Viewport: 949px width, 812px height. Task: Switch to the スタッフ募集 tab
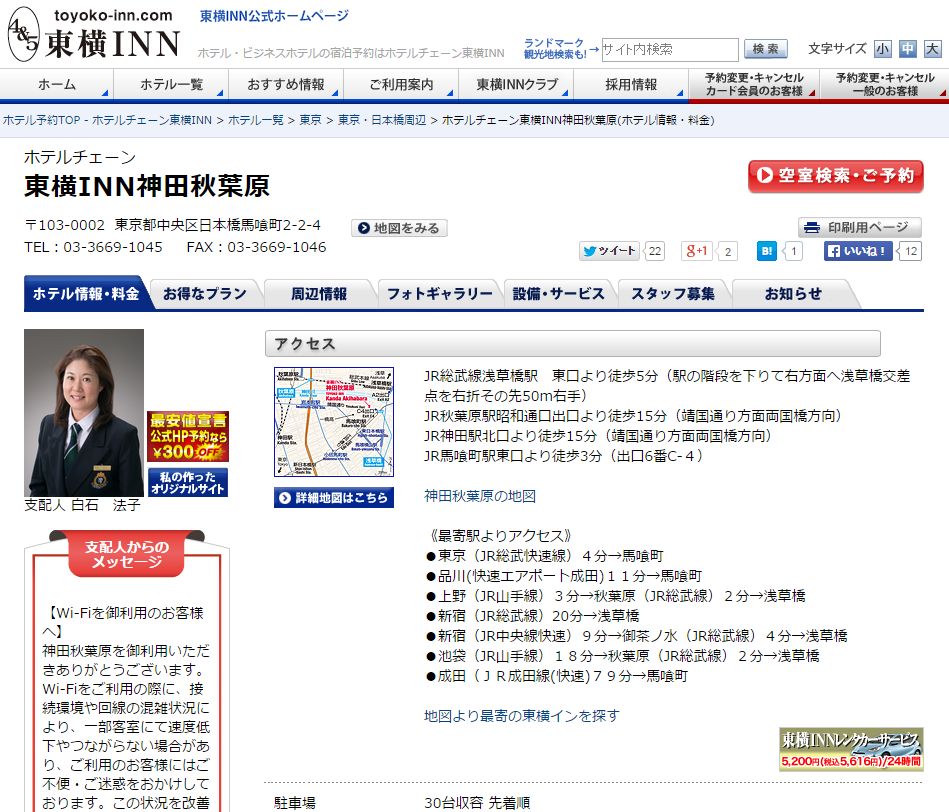(x=673, y=294)
